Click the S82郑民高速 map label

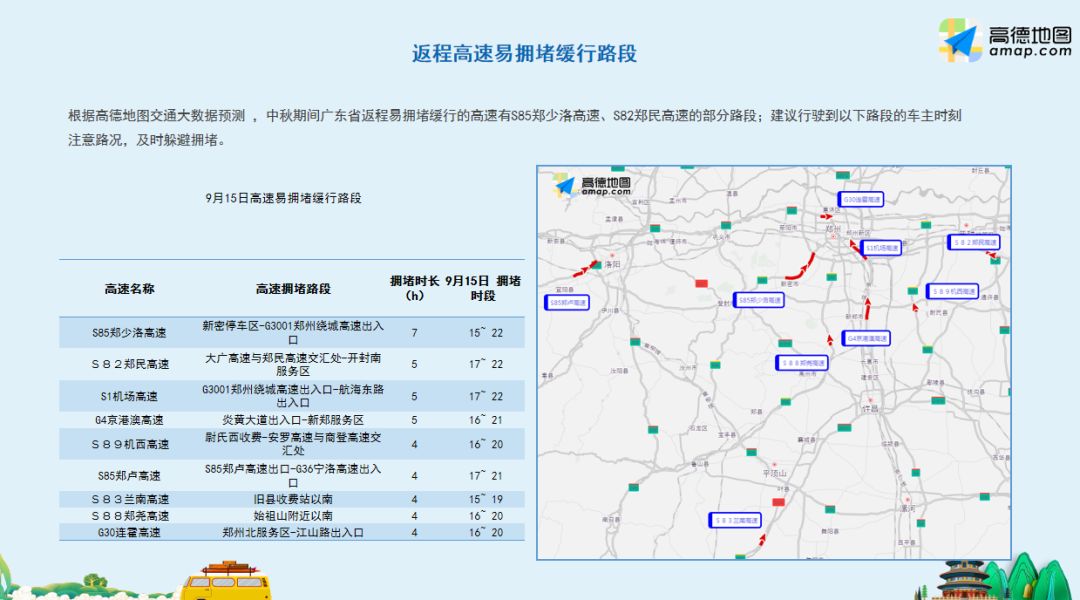(973, 242)
